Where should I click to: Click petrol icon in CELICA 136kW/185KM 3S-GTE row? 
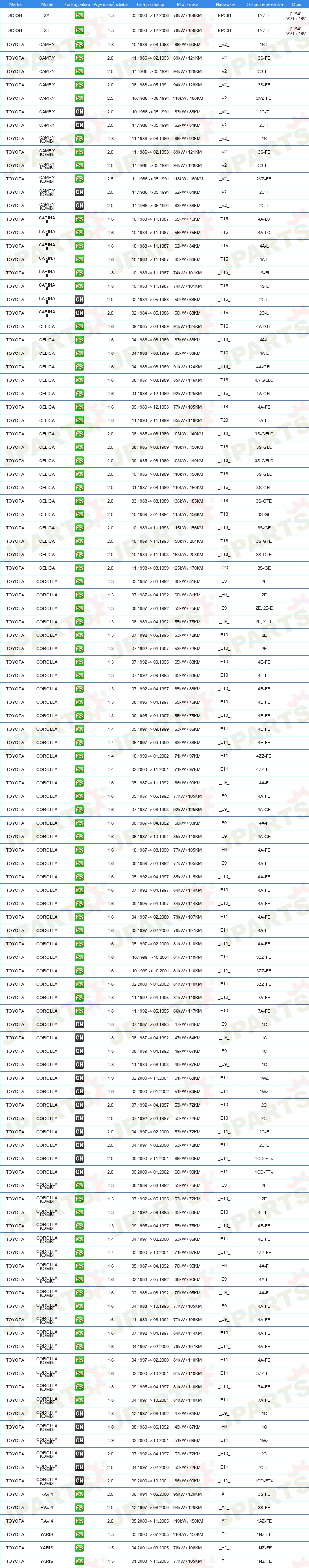pyautogui.click(x=79, y=501)
